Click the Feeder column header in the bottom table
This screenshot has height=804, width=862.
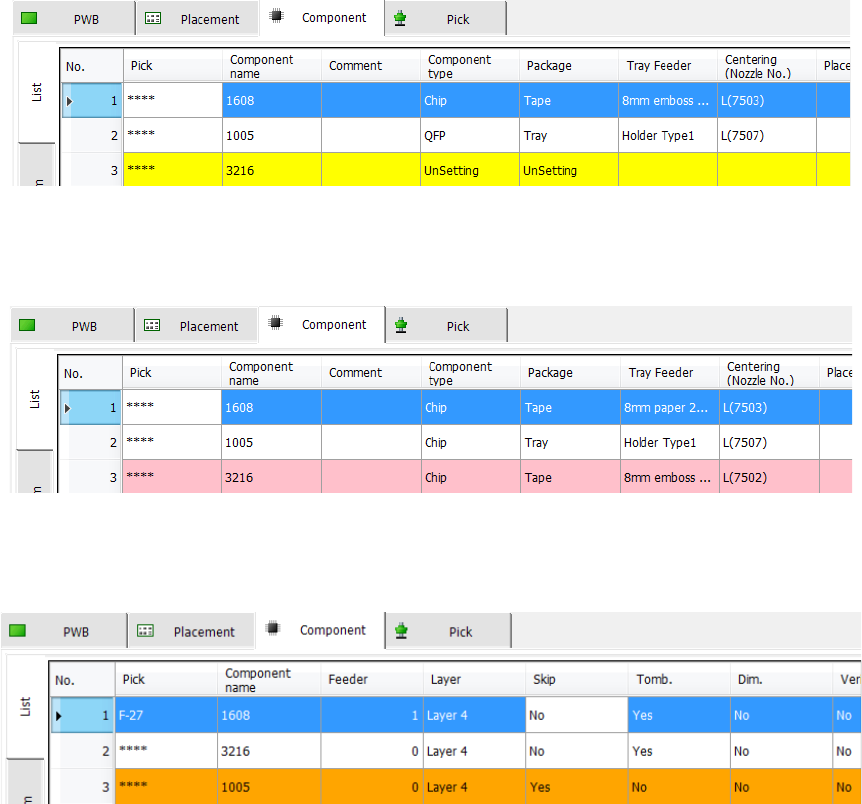372,680
